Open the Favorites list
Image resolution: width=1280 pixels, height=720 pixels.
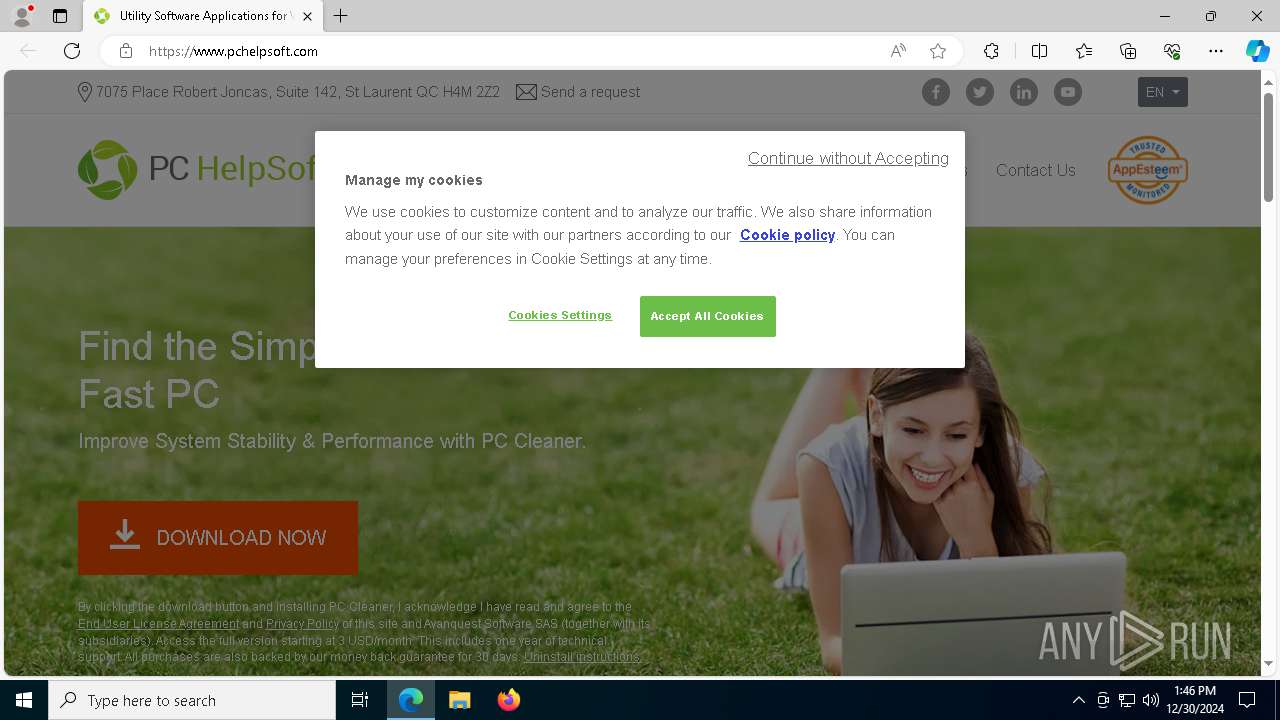click(x=1084, y=51)
